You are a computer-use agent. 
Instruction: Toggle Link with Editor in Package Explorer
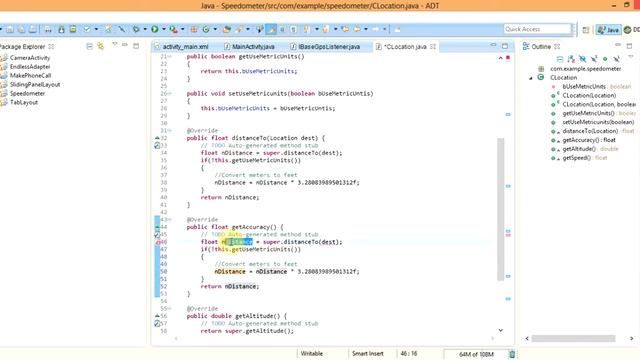100,47
